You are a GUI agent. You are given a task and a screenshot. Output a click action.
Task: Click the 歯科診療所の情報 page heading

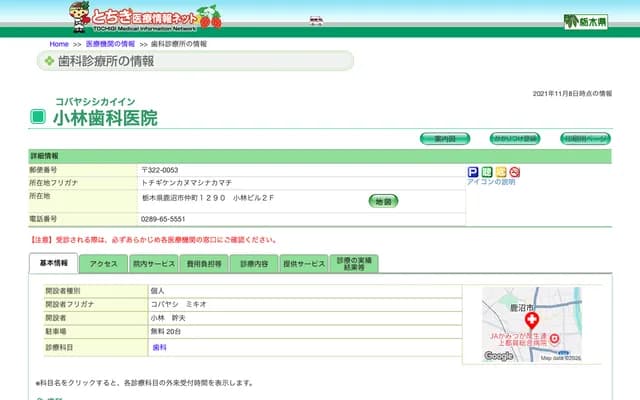click(106, 61)
